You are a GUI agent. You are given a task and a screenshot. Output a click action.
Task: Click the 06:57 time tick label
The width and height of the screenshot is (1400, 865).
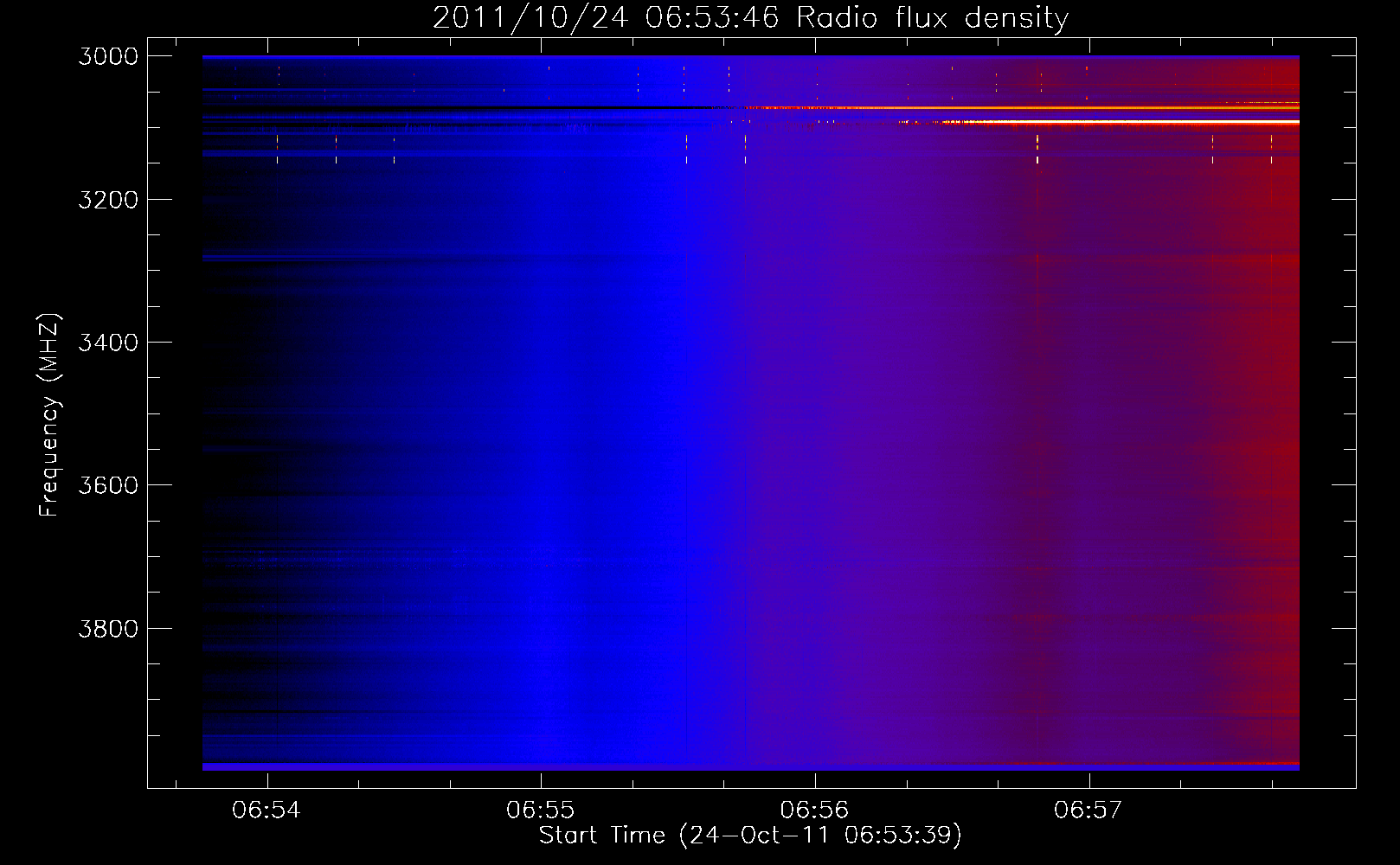point(1088,811)
